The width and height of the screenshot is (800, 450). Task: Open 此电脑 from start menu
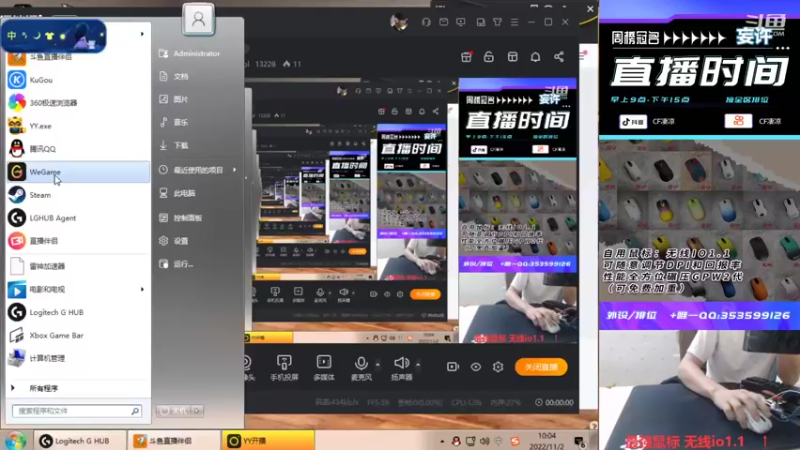tap(178, 193)
